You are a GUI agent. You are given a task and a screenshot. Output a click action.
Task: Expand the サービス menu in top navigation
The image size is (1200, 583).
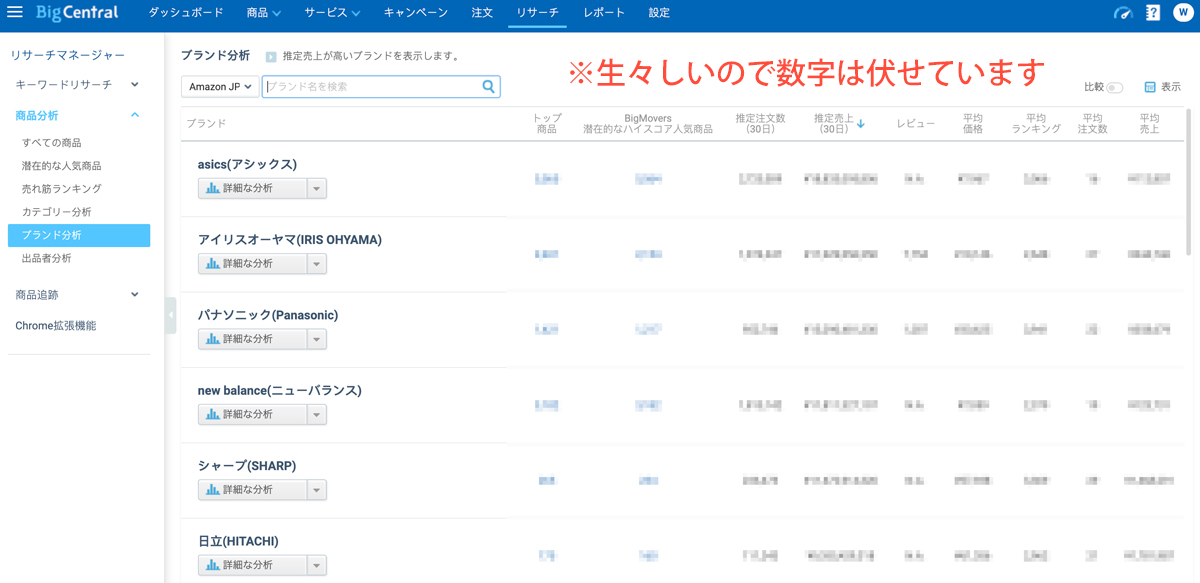[333, 13]
